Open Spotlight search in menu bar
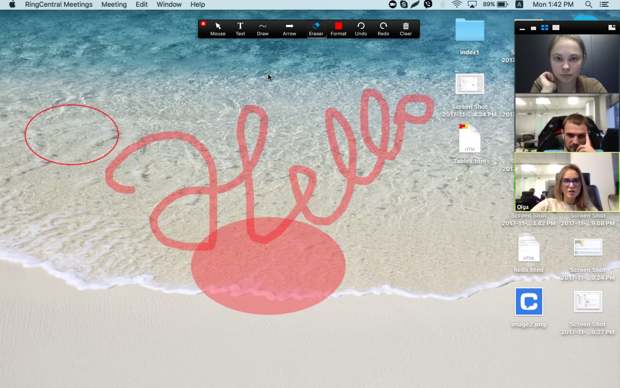This screenshot has width=620, height=388. [588, 5]
